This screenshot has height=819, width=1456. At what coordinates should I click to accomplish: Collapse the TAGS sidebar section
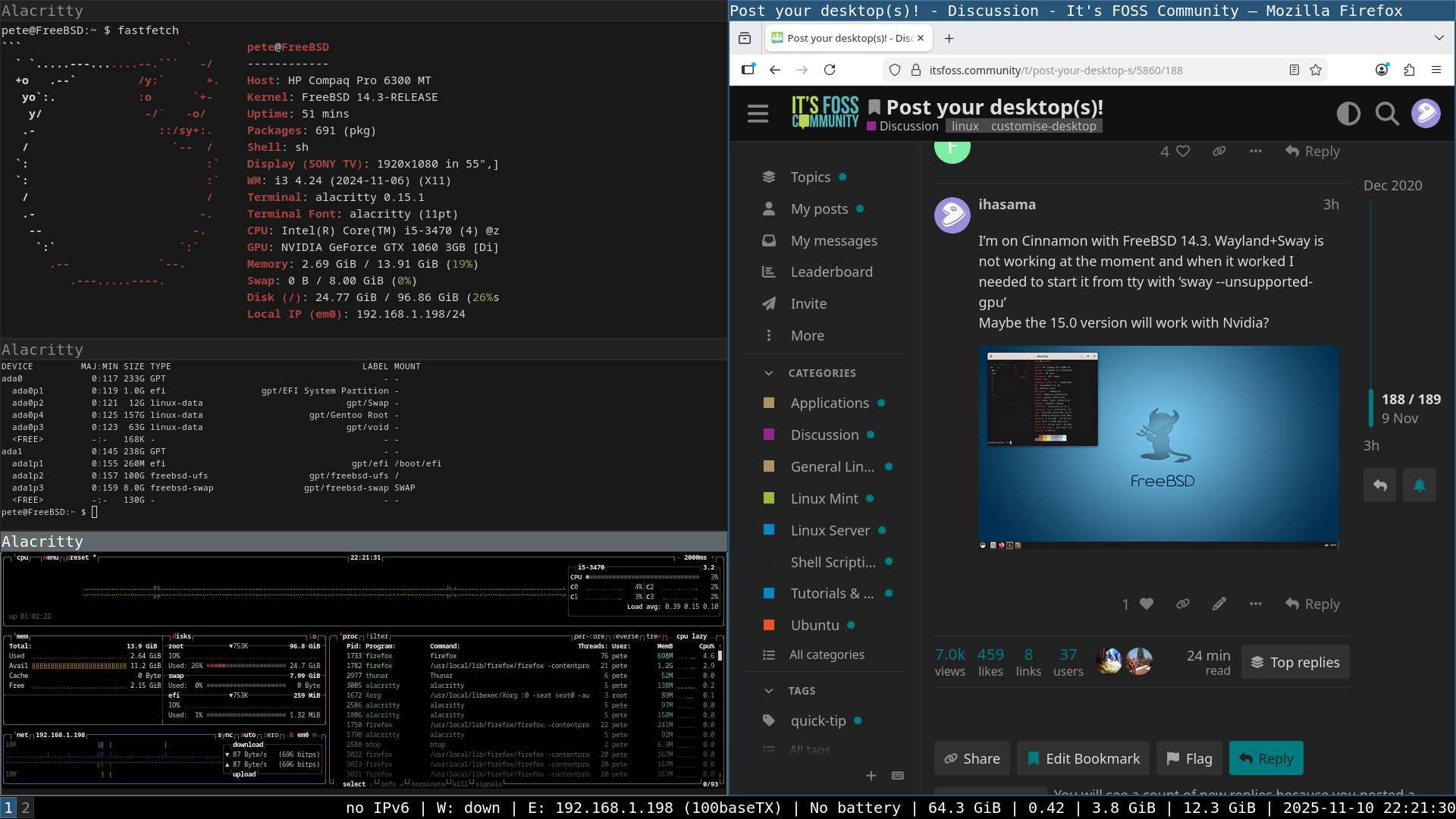[x=769, y=691]
